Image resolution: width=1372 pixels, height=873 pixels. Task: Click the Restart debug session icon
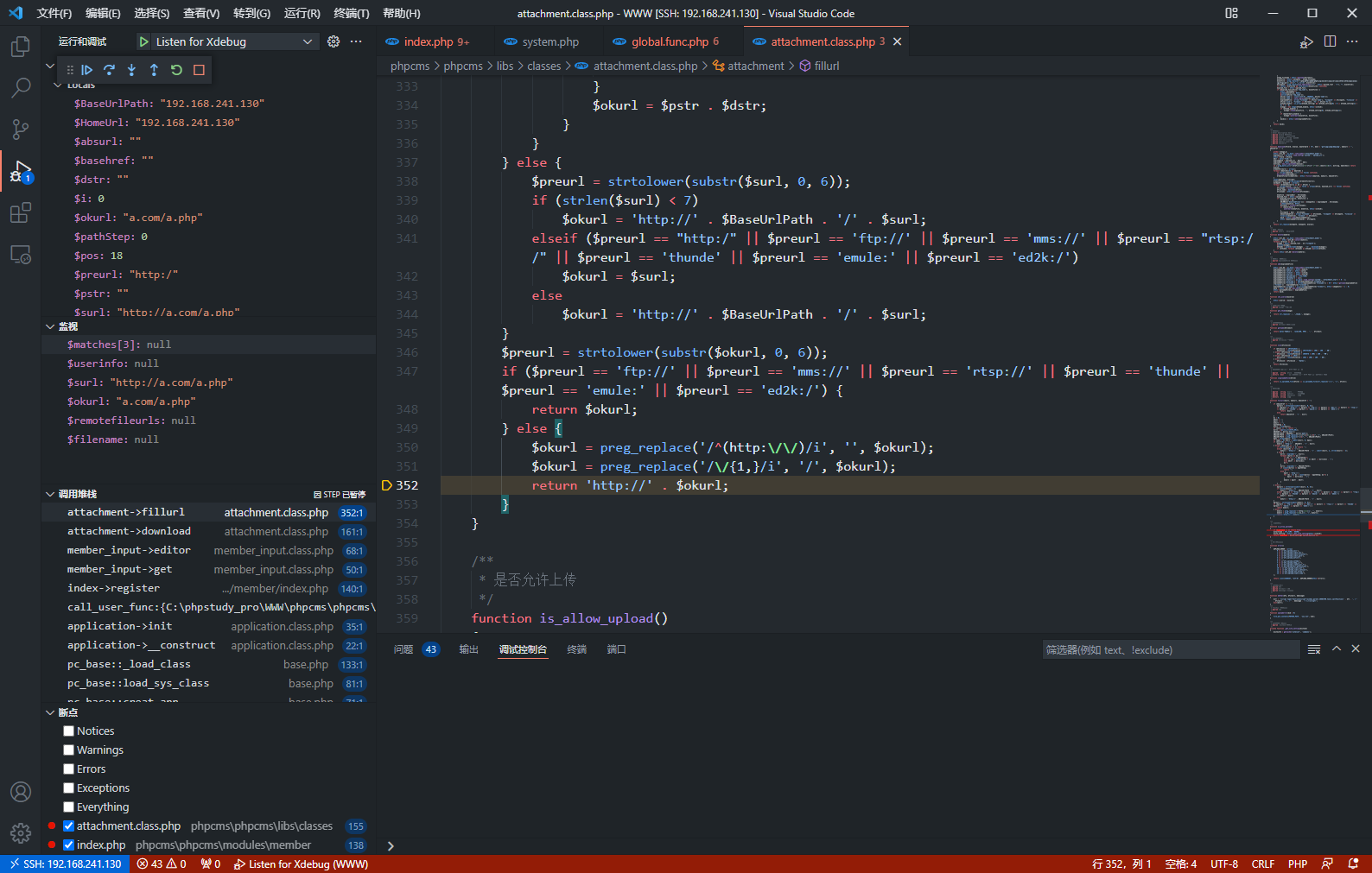coord(176,70)
